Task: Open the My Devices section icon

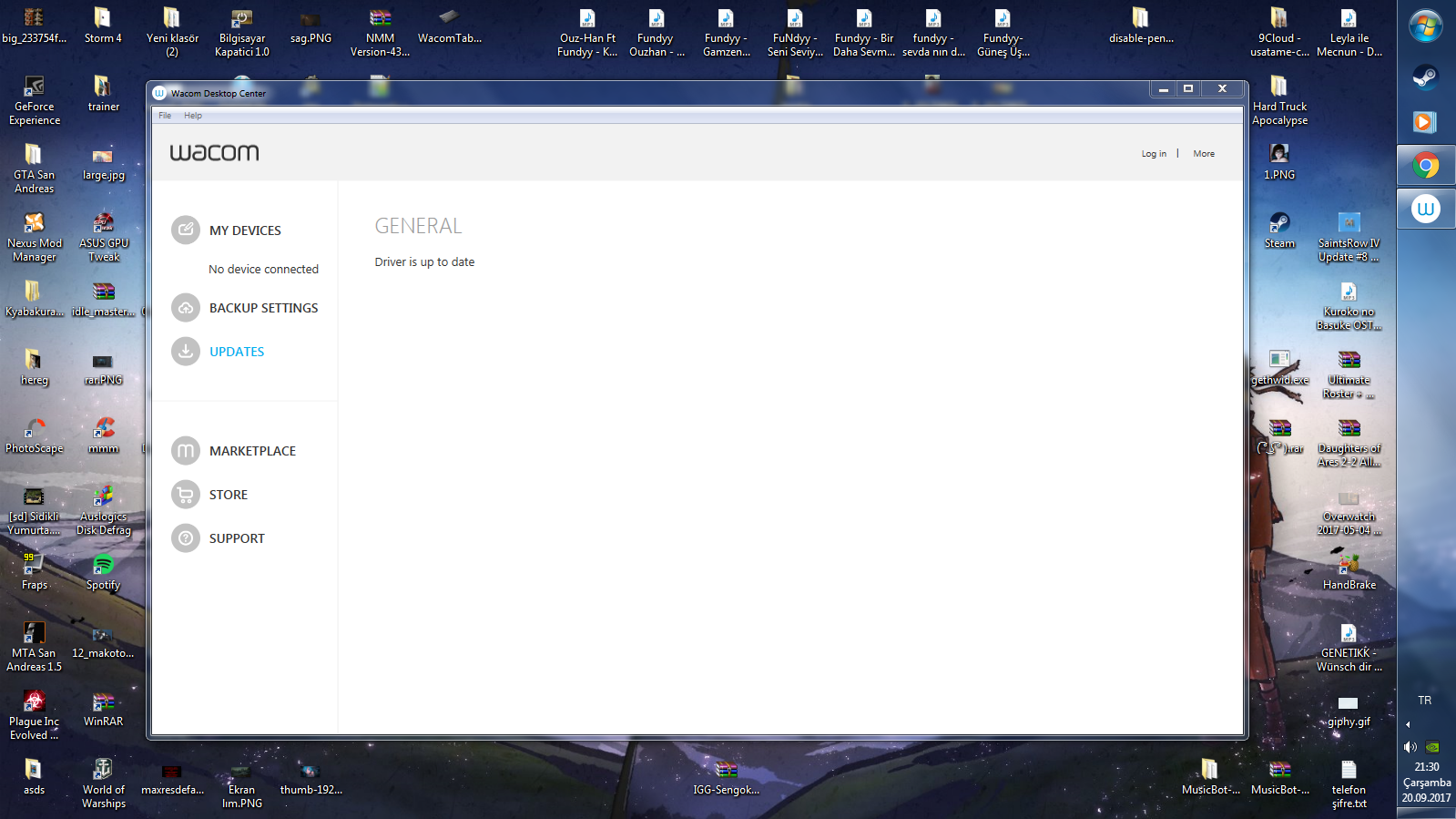Action: click(x=186, y=230)
